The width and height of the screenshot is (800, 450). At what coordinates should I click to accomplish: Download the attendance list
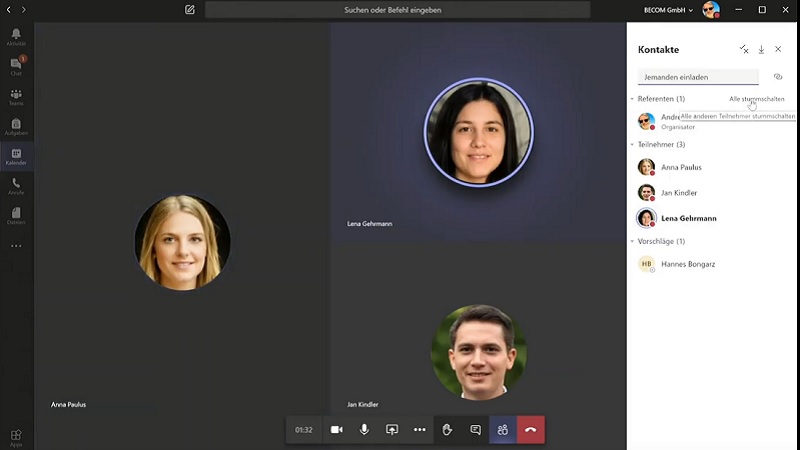point(761,49)
